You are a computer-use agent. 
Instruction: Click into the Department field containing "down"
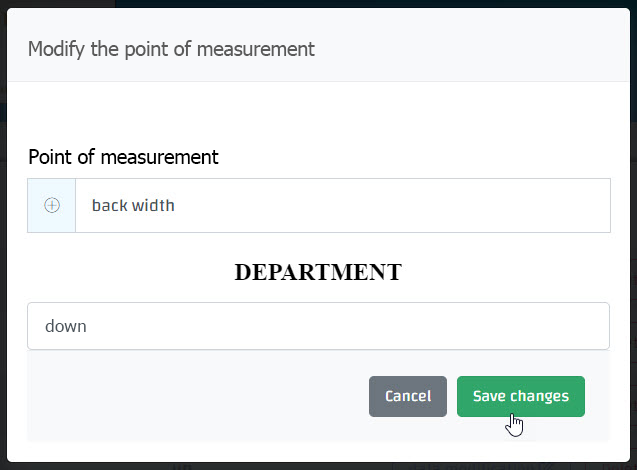[318, 326]
